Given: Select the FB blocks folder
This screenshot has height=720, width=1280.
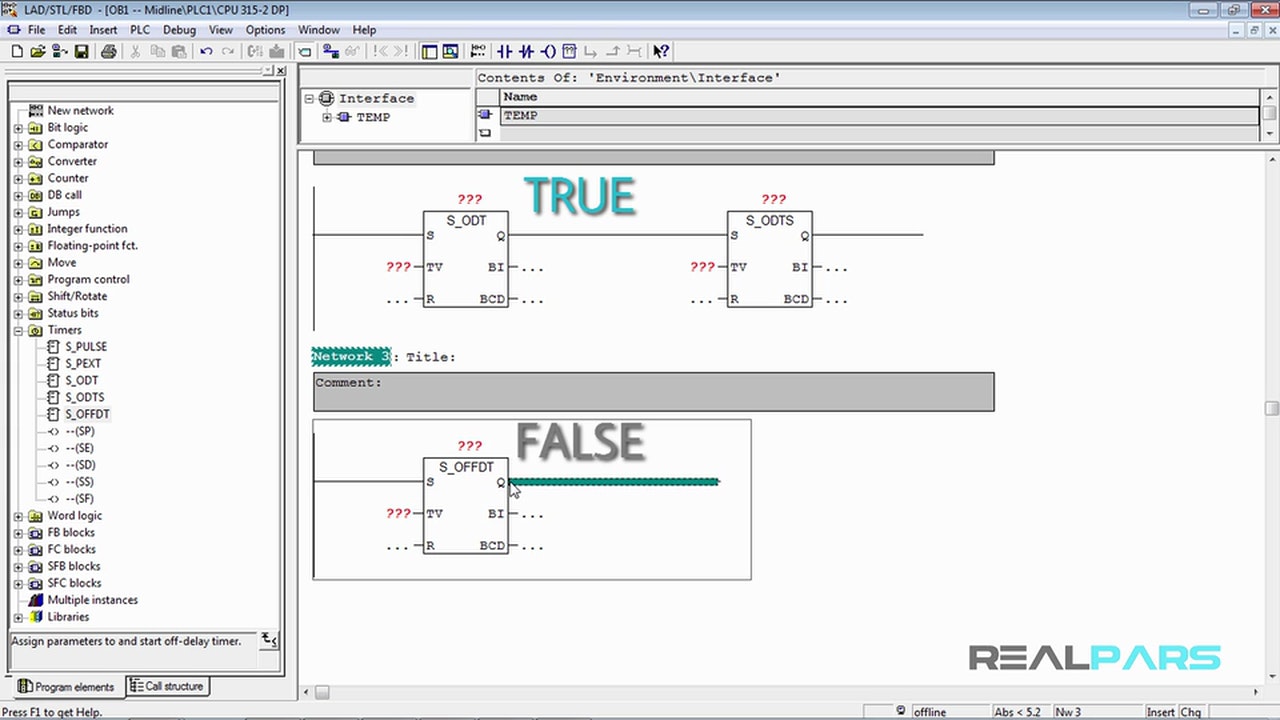Looking at the screenshot, I should tap(72, 533).
